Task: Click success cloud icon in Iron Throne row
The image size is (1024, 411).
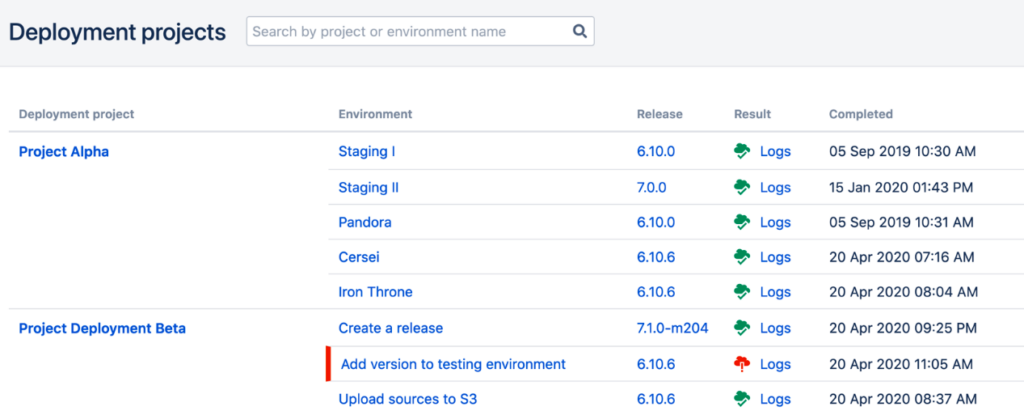Action: click(742, 291)
